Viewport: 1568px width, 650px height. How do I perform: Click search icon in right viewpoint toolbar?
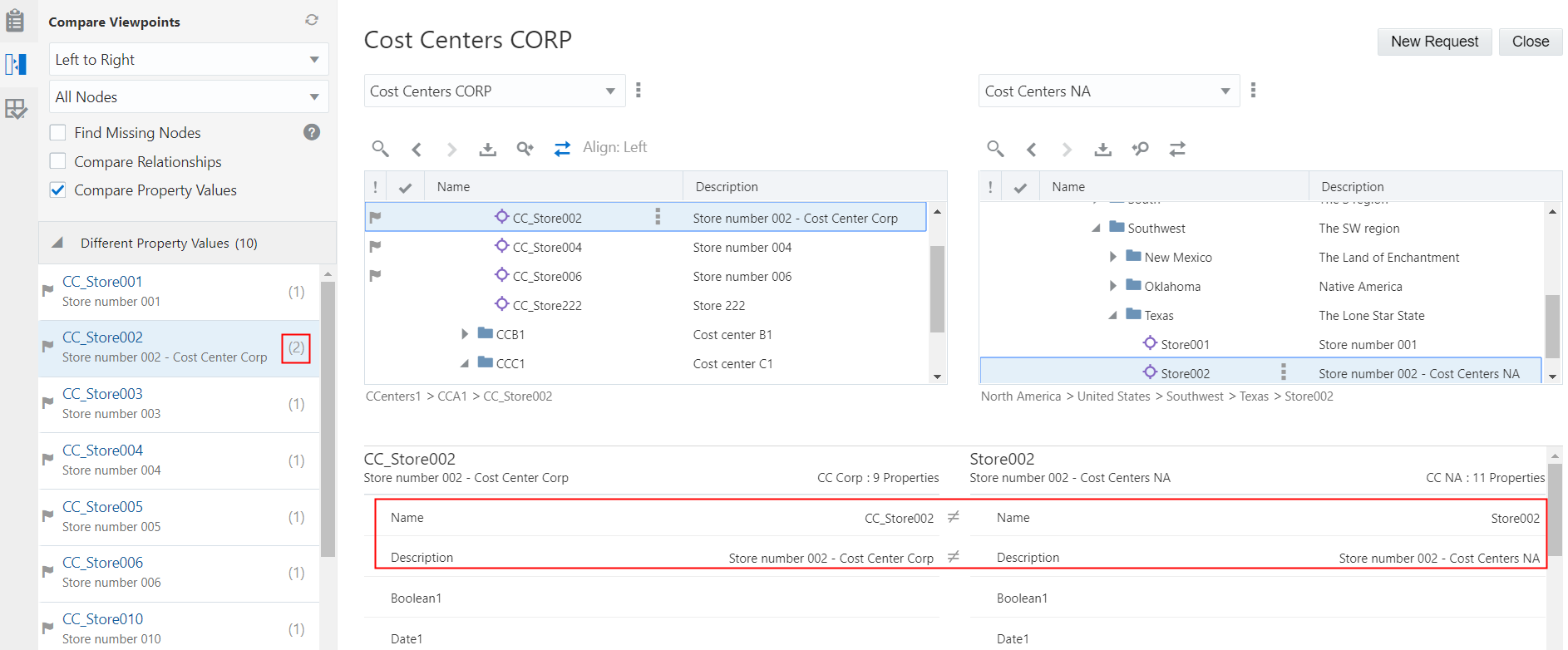(995, 149)
